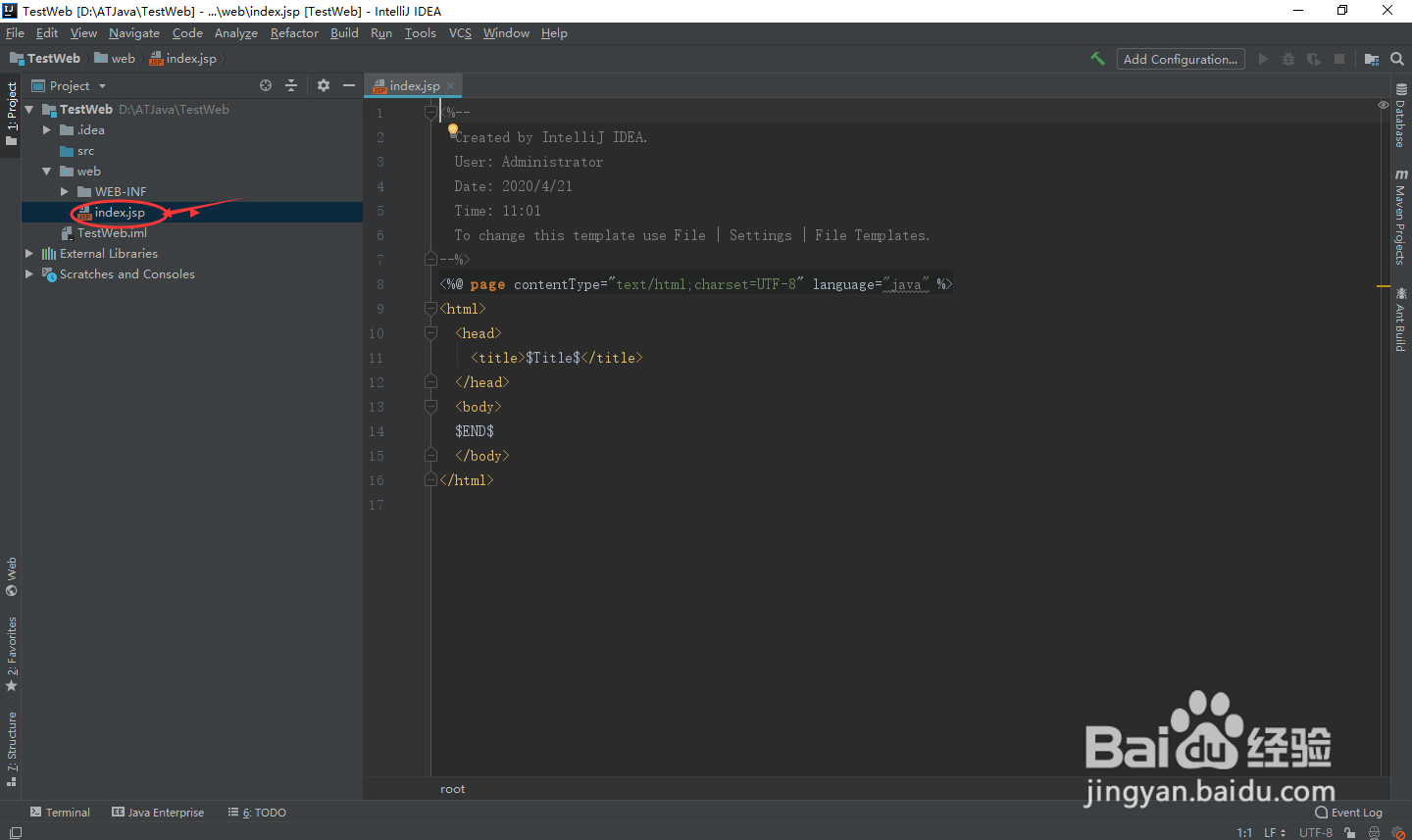Open the line separator LF dropdown
Viewport: 1412px width, 840px height.
click(x=1274, y=832)
